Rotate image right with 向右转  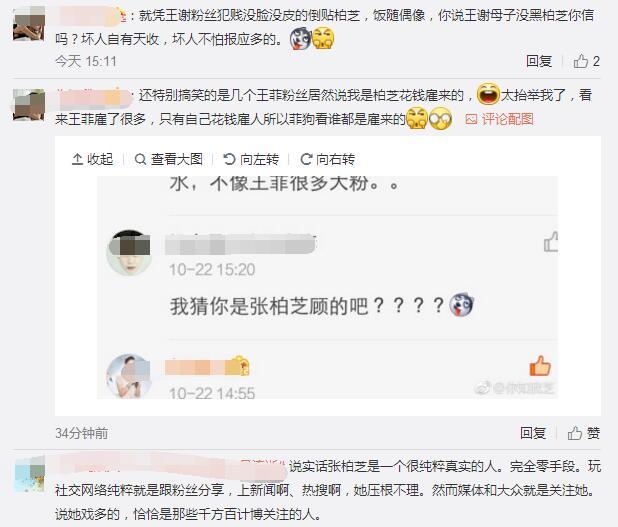[x=327, y=159]
